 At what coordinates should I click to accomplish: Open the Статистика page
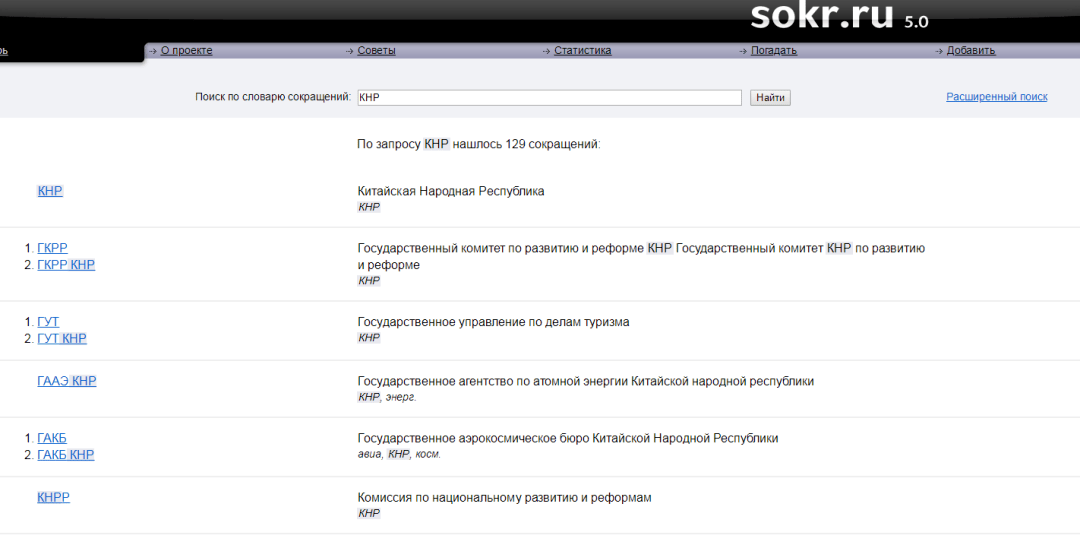tap(582, 51)
